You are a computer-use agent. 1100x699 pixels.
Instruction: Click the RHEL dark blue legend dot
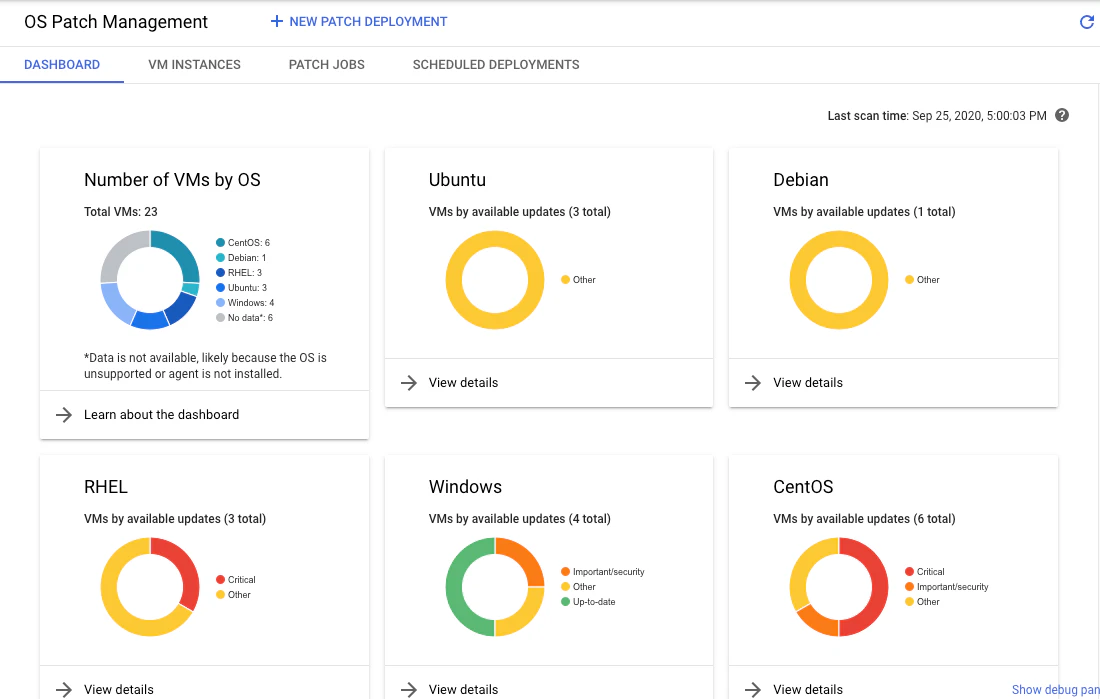(220, 273)
